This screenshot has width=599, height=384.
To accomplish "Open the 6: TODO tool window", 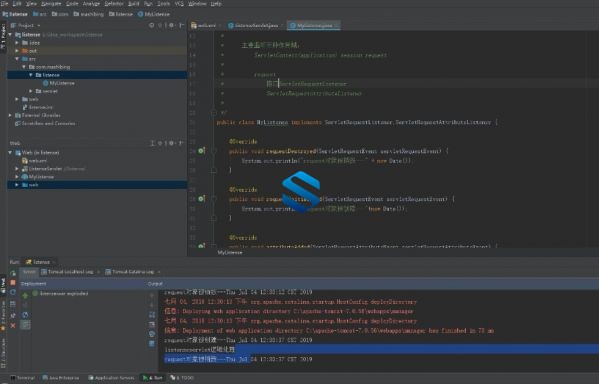I will pos(182,378).
